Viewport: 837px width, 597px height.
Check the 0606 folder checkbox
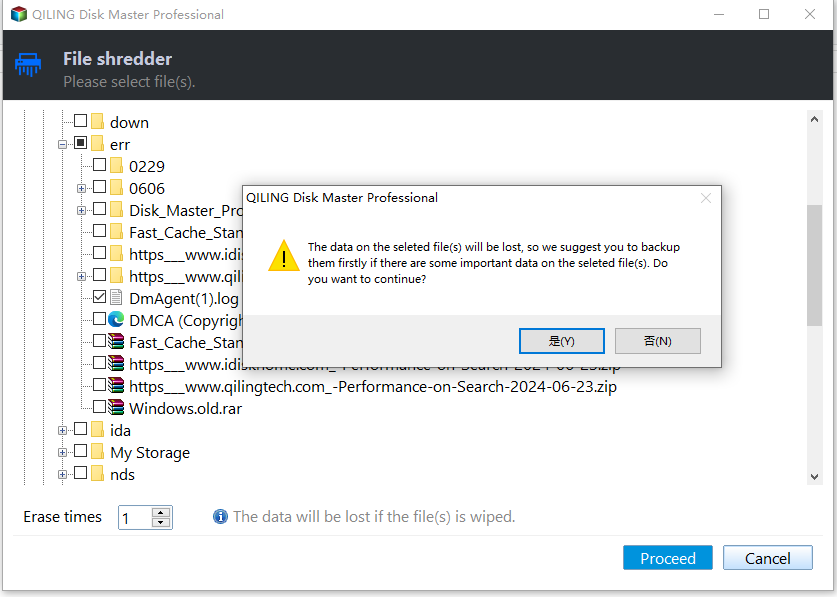pos(100,186)
